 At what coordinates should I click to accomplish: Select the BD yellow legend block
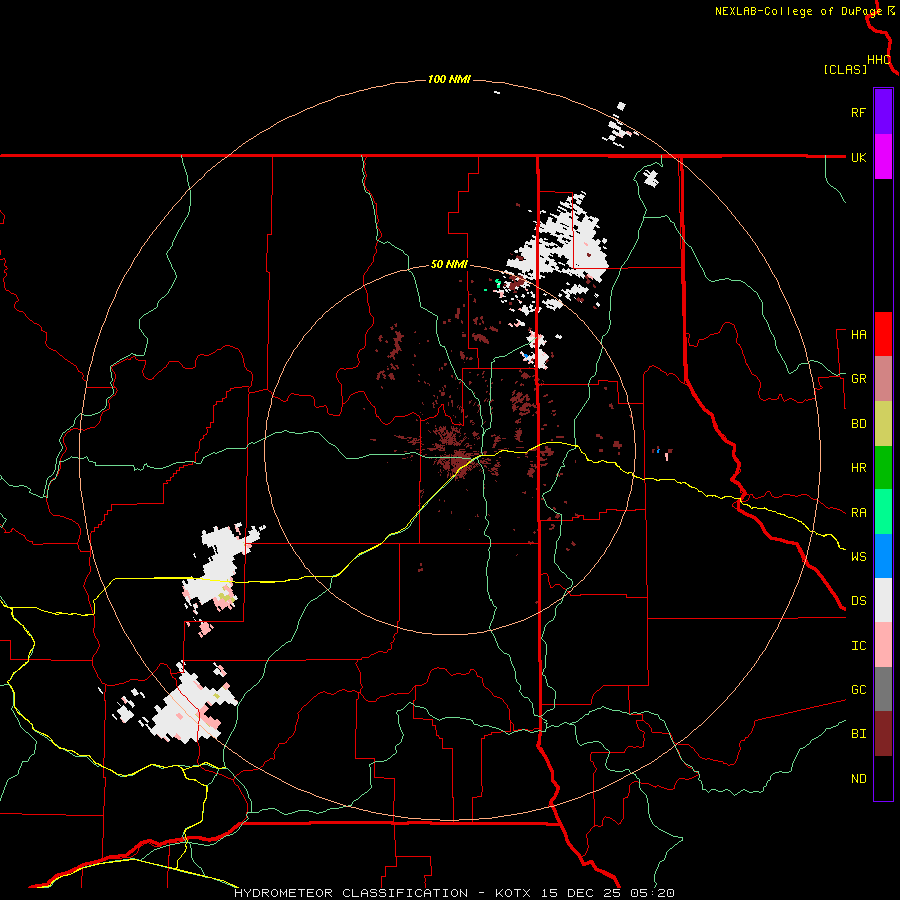pyautogui.click(x=883, y=423)
